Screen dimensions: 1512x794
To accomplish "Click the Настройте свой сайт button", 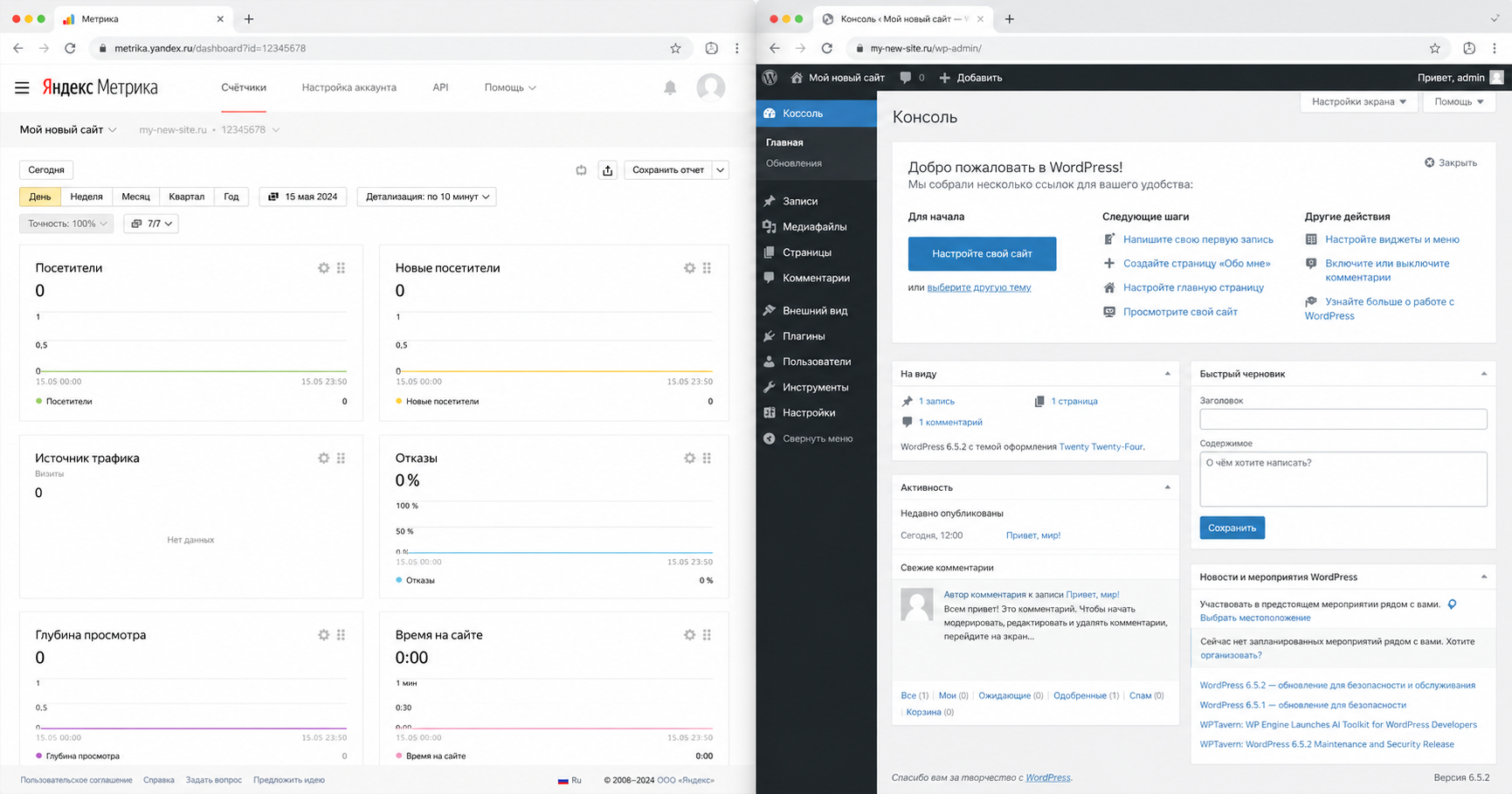I will point(982,253).
